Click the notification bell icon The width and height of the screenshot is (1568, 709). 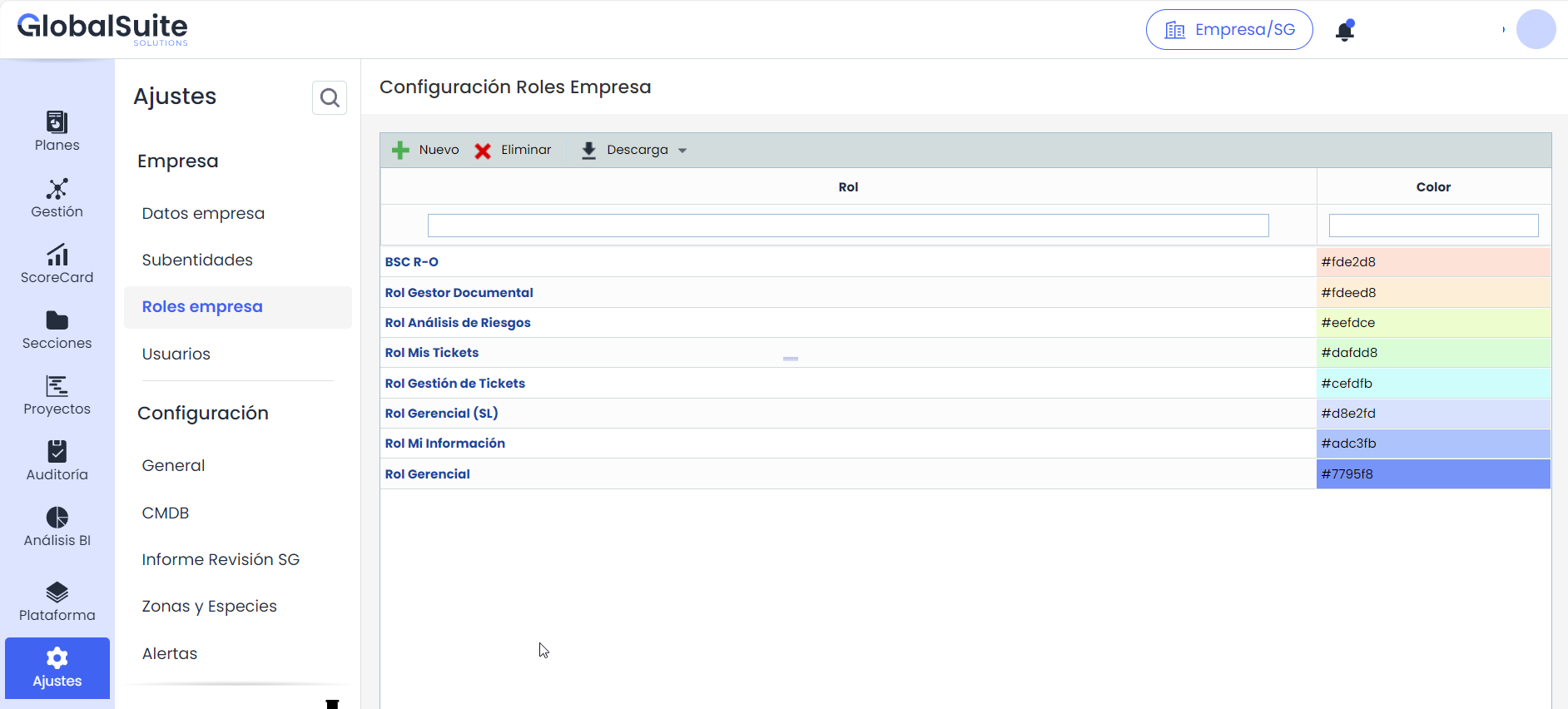(1344, 31)
